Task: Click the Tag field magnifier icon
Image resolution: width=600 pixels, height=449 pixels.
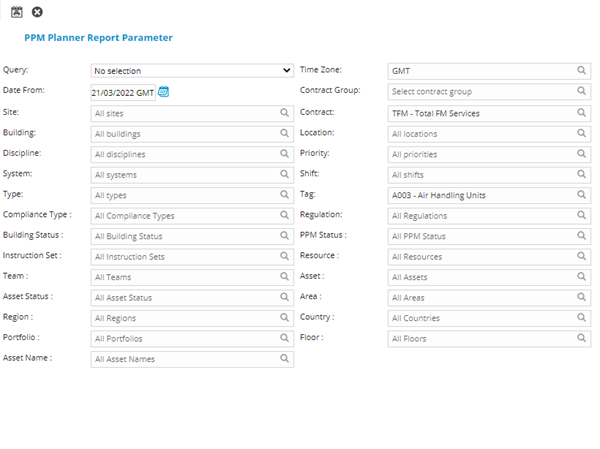Action: point(581,195)
